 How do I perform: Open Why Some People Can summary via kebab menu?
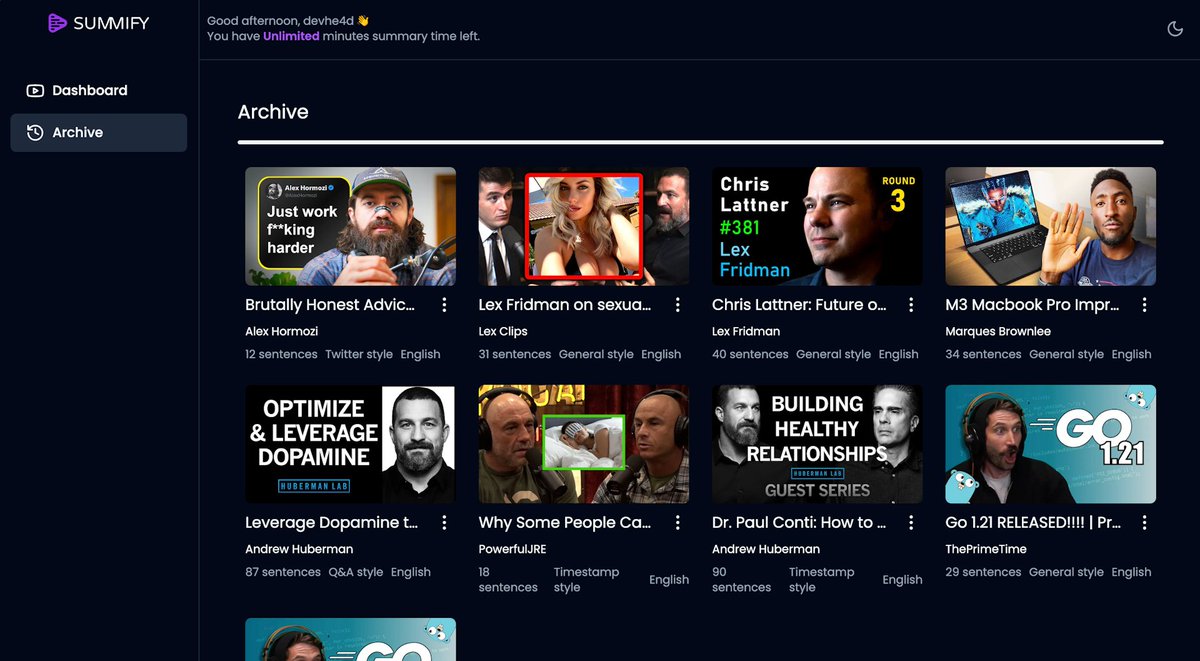pos(677,522)
